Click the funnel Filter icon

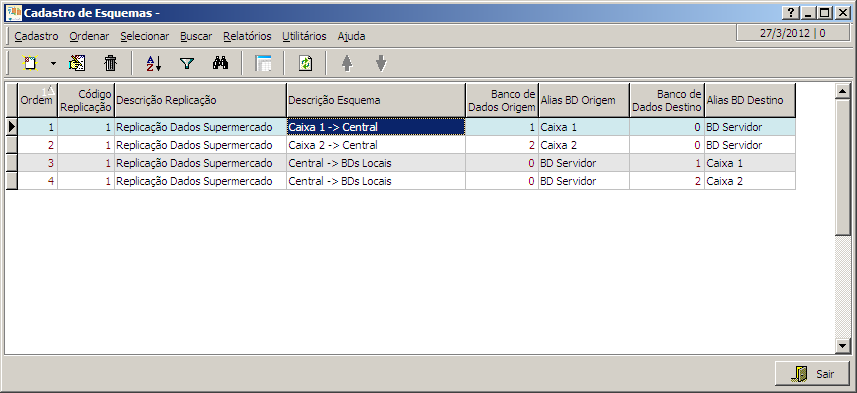(x=187, y=63)
